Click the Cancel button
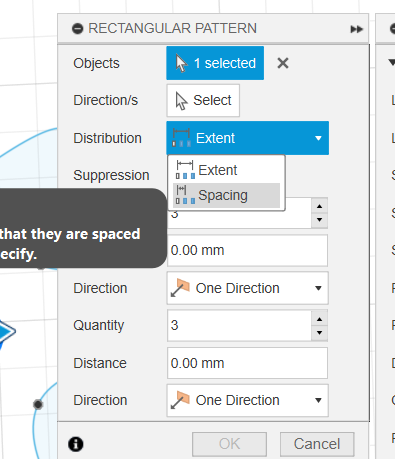Image resolution: width=395 pixels, height=459 pixels. [317, 444]
